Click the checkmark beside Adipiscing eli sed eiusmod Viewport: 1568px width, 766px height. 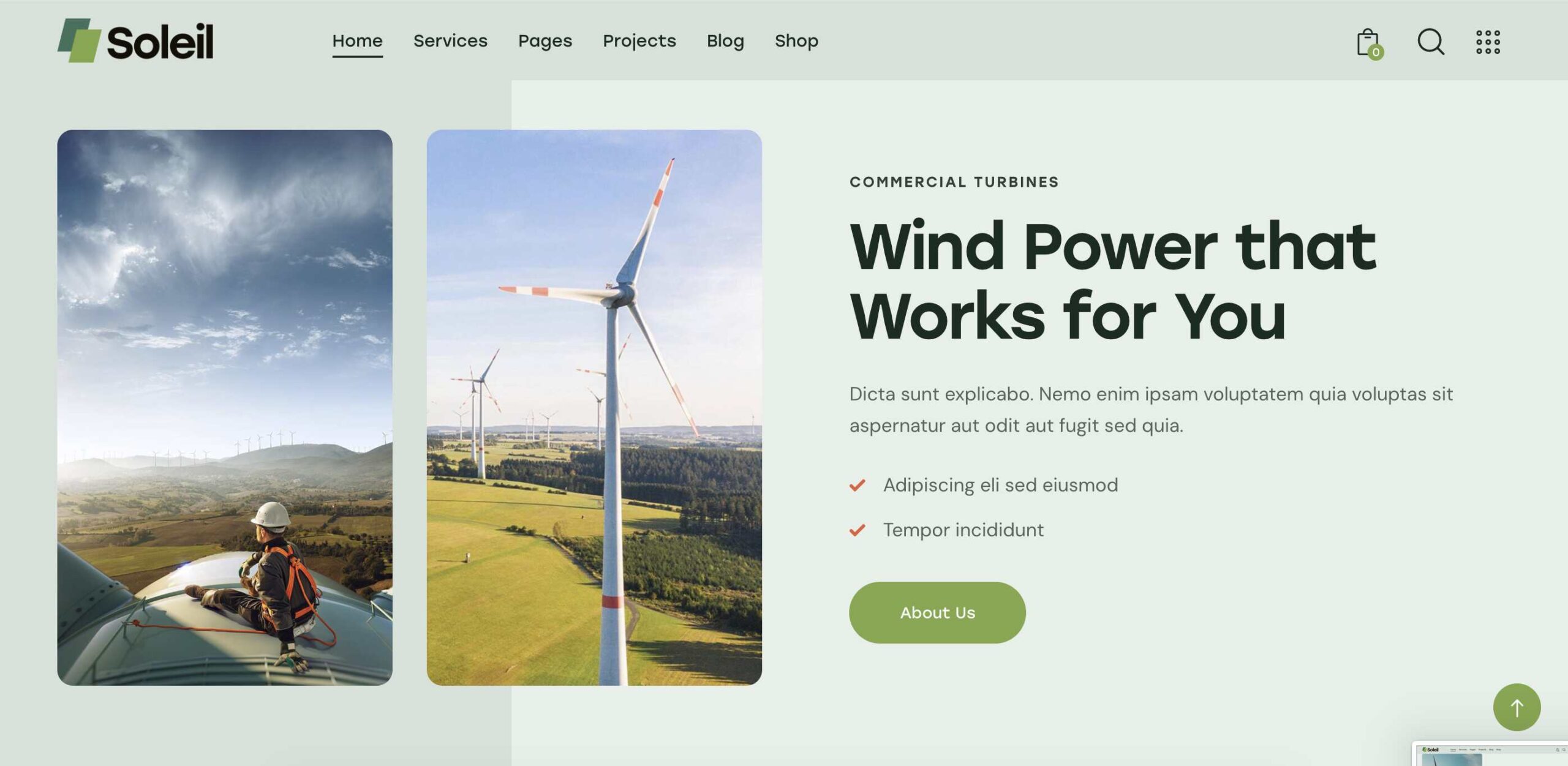coord(857,486)
